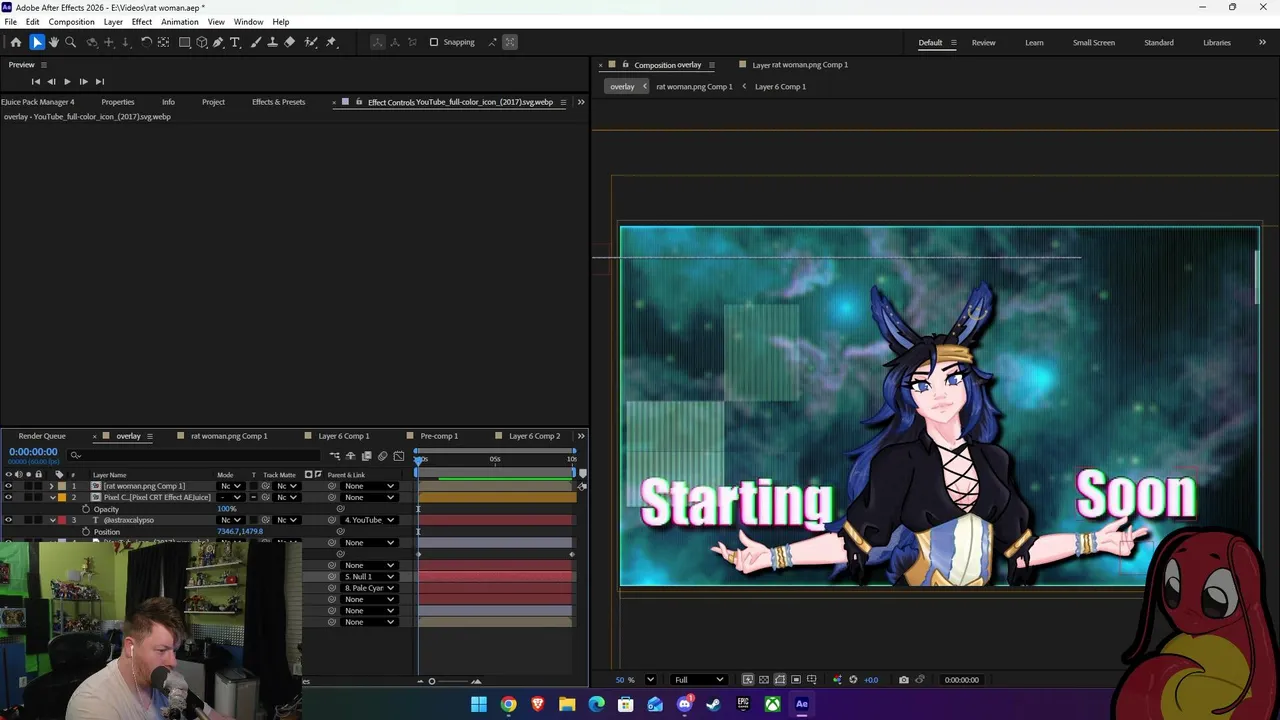Select the Pan Behind anchor point tool
Viewport: 1280px width, 720px height.
[x=163, y=42]
